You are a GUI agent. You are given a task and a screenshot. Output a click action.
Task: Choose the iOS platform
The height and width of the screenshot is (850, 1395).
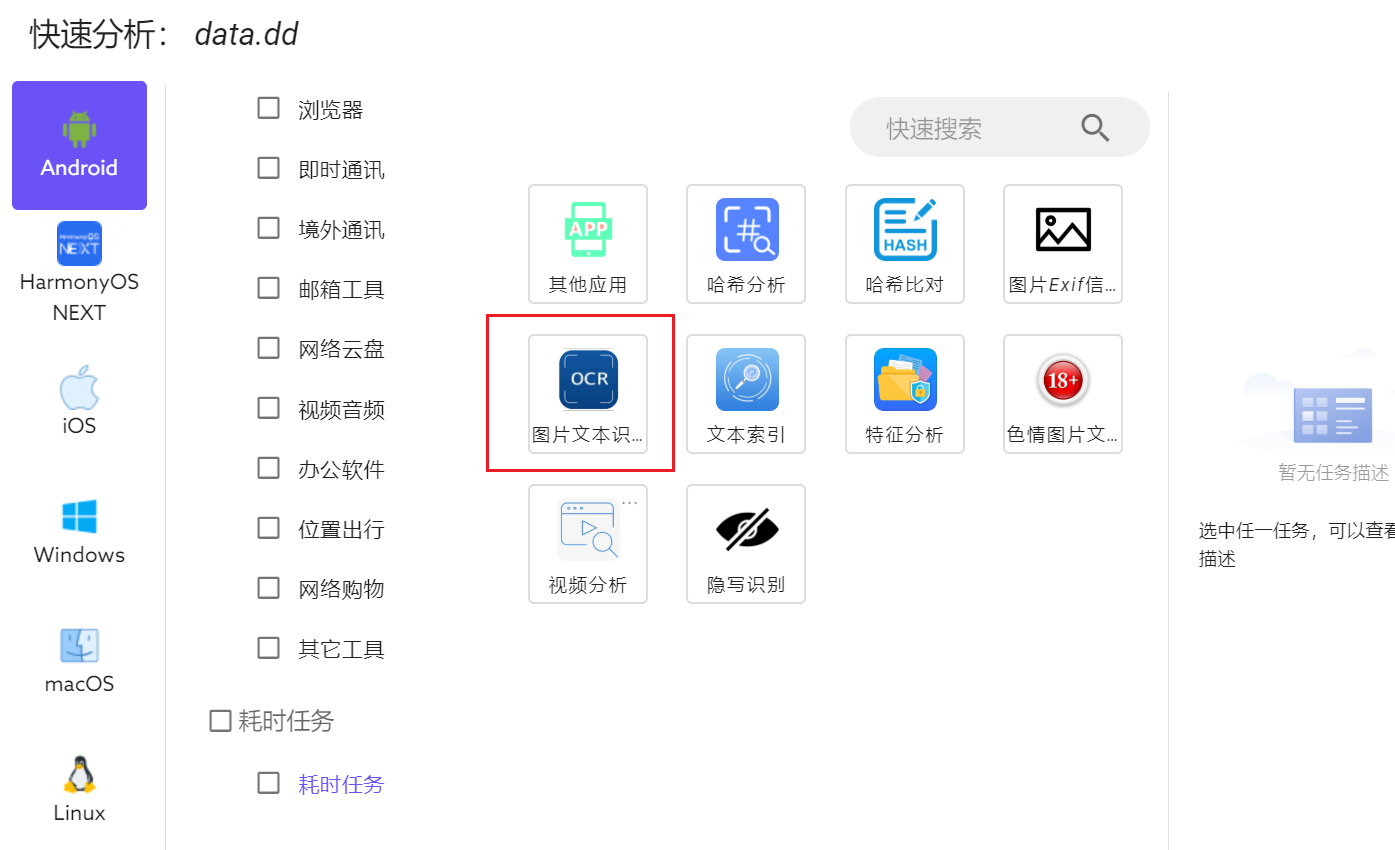pos(79,398)
